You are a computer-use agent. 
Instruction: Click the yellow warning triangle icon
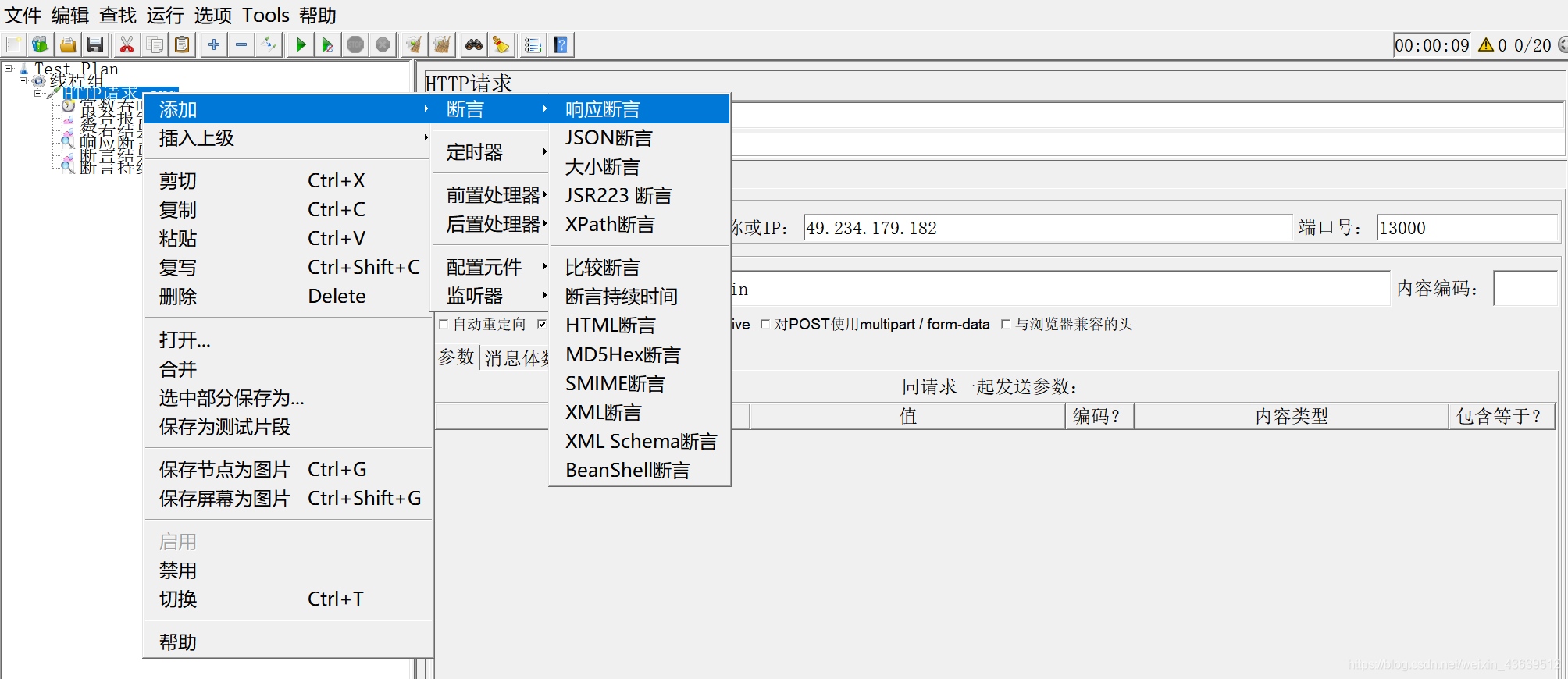[x=1486, y=44]
